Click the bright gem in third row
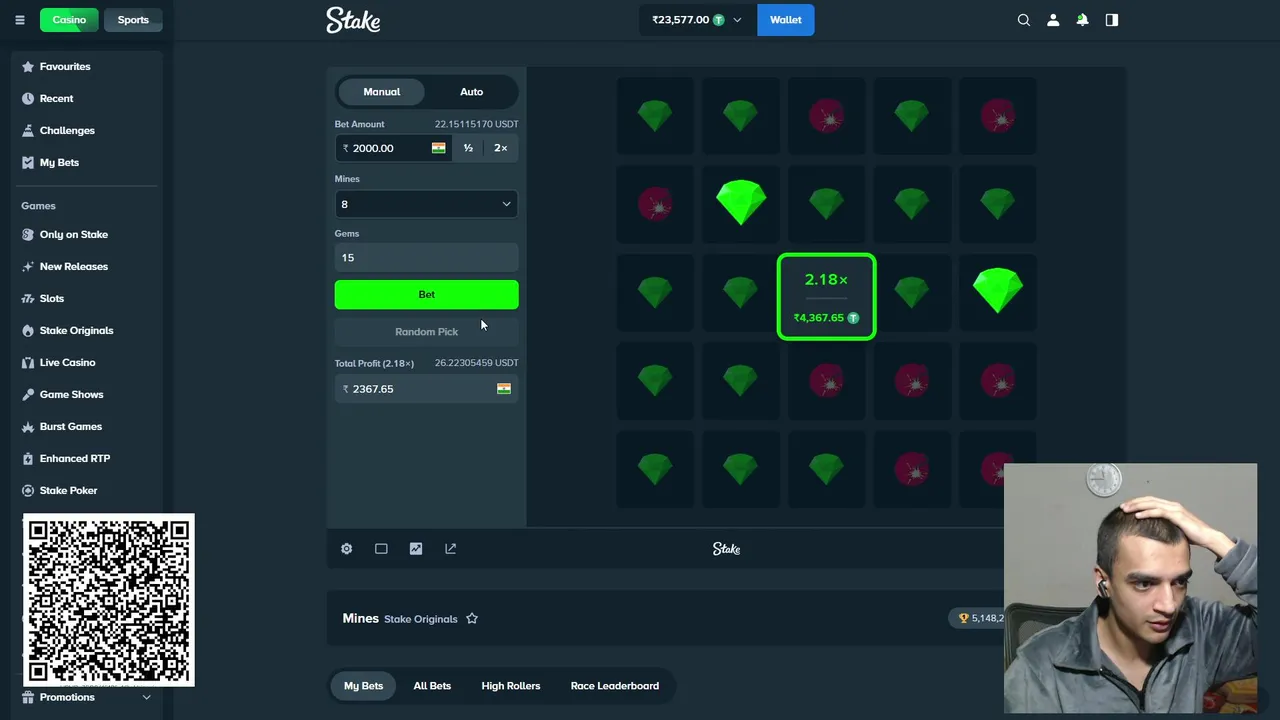 (997, 291)
